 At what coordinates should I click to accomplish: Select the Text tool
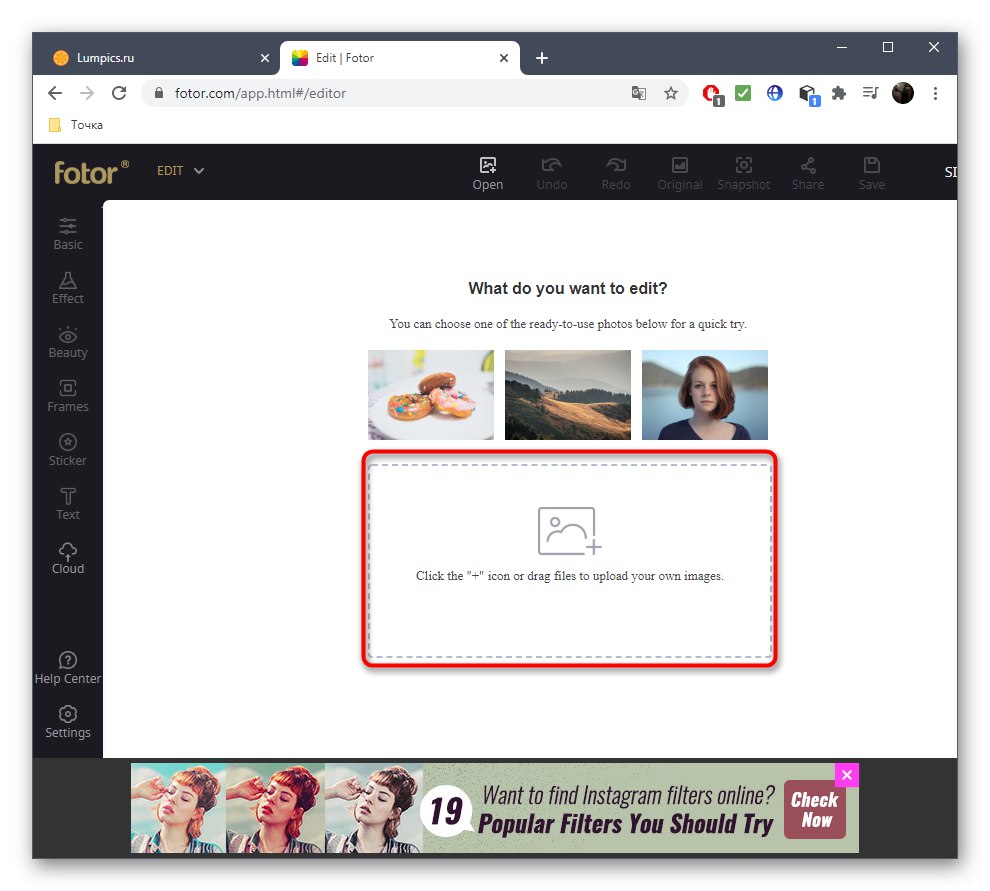pos(67,503)
